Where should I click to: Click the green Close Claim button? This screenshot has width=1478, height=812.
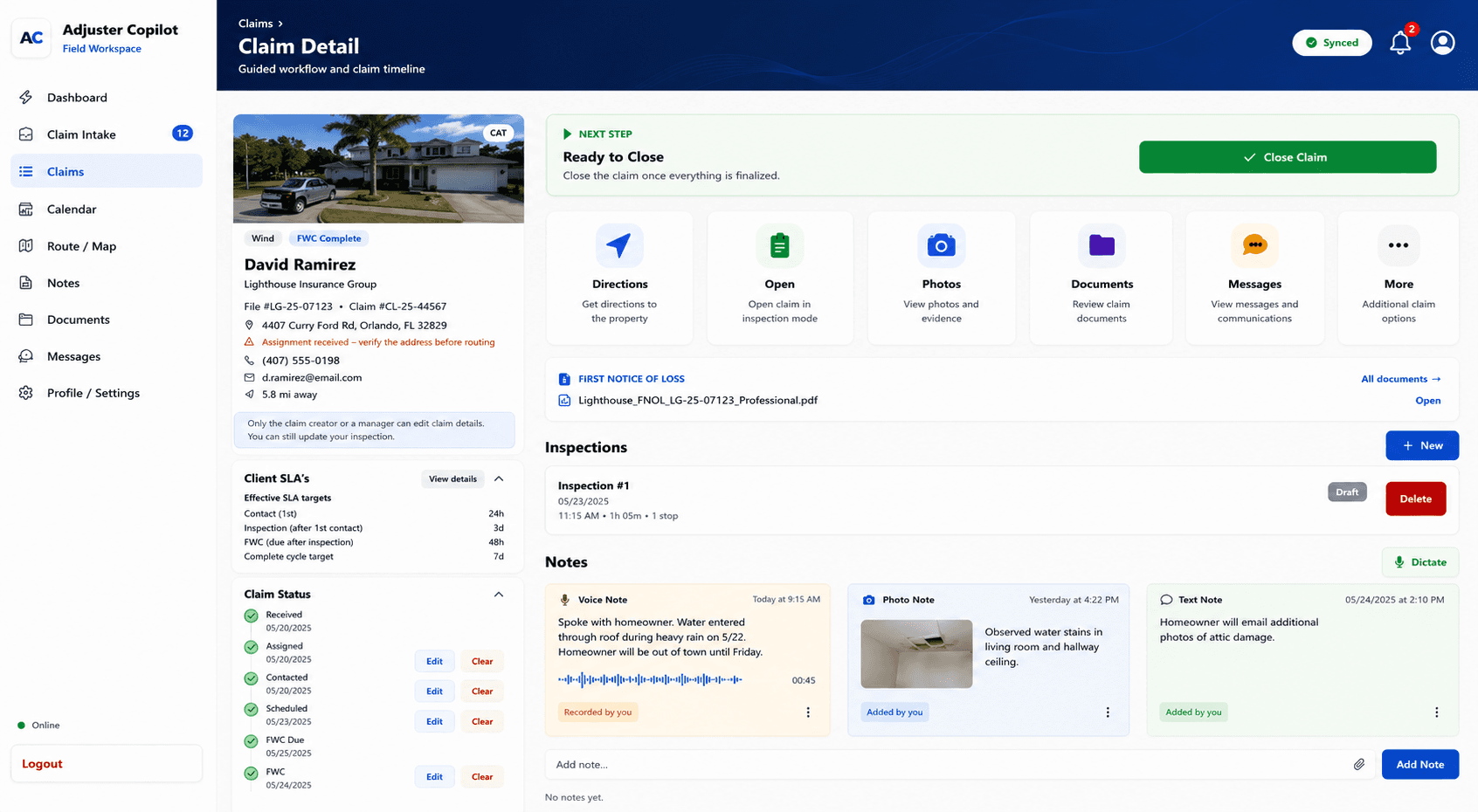1287,157
